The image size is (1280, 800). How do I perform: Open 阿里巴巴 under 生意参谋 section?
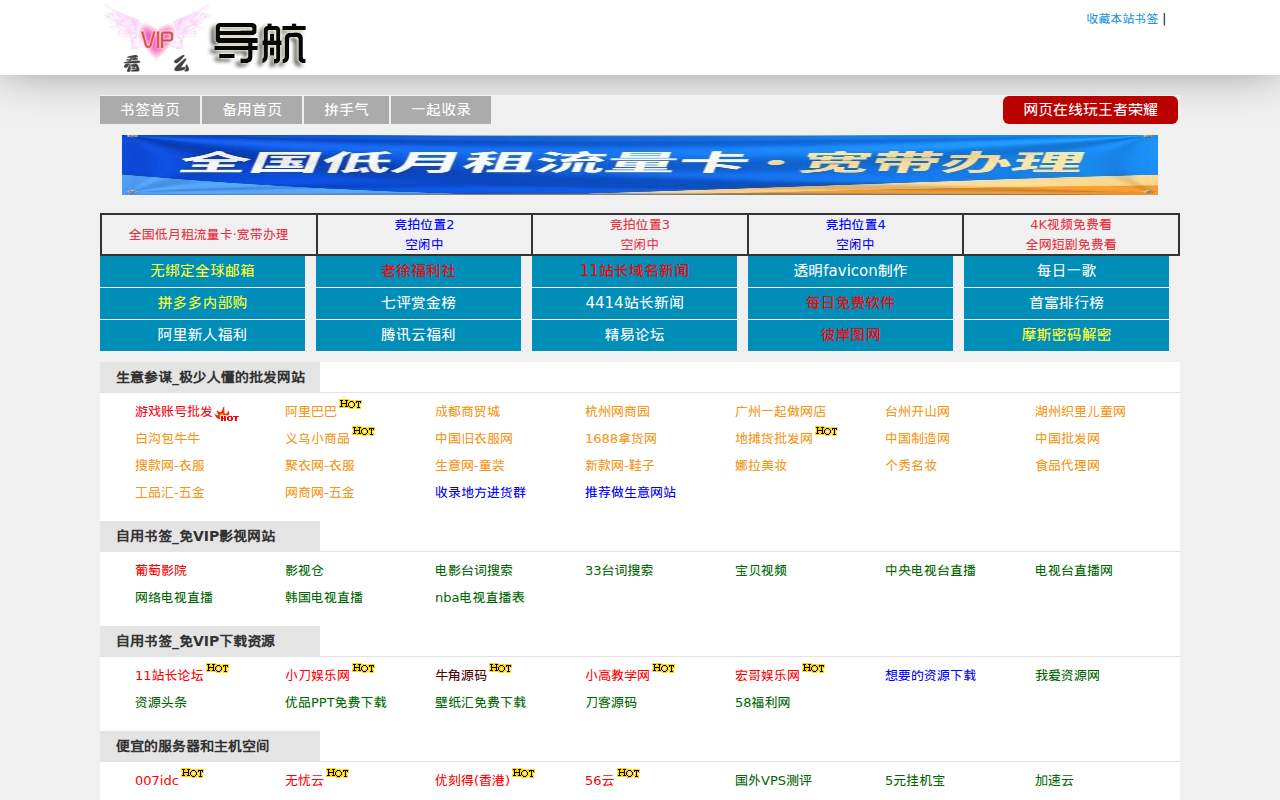pos(310,411)
